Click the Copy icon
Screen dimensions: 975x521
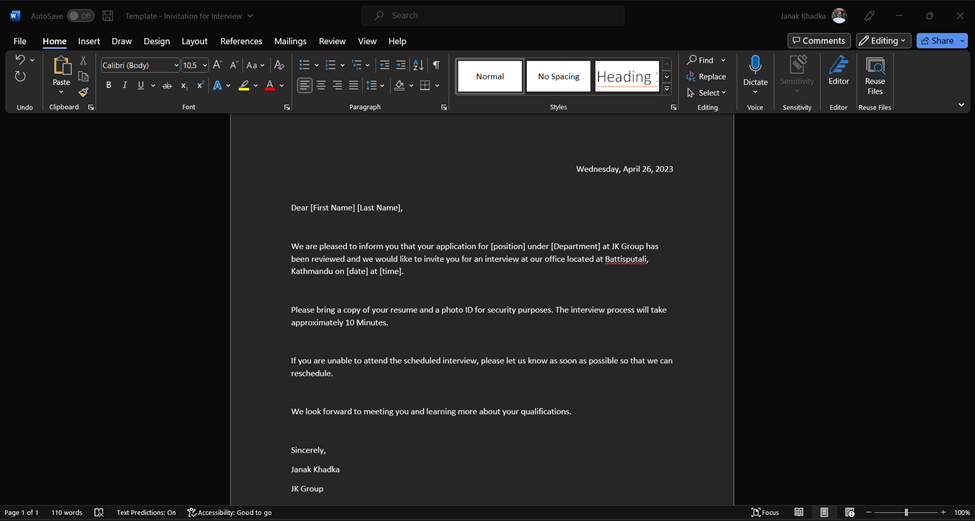pos(83,76)
